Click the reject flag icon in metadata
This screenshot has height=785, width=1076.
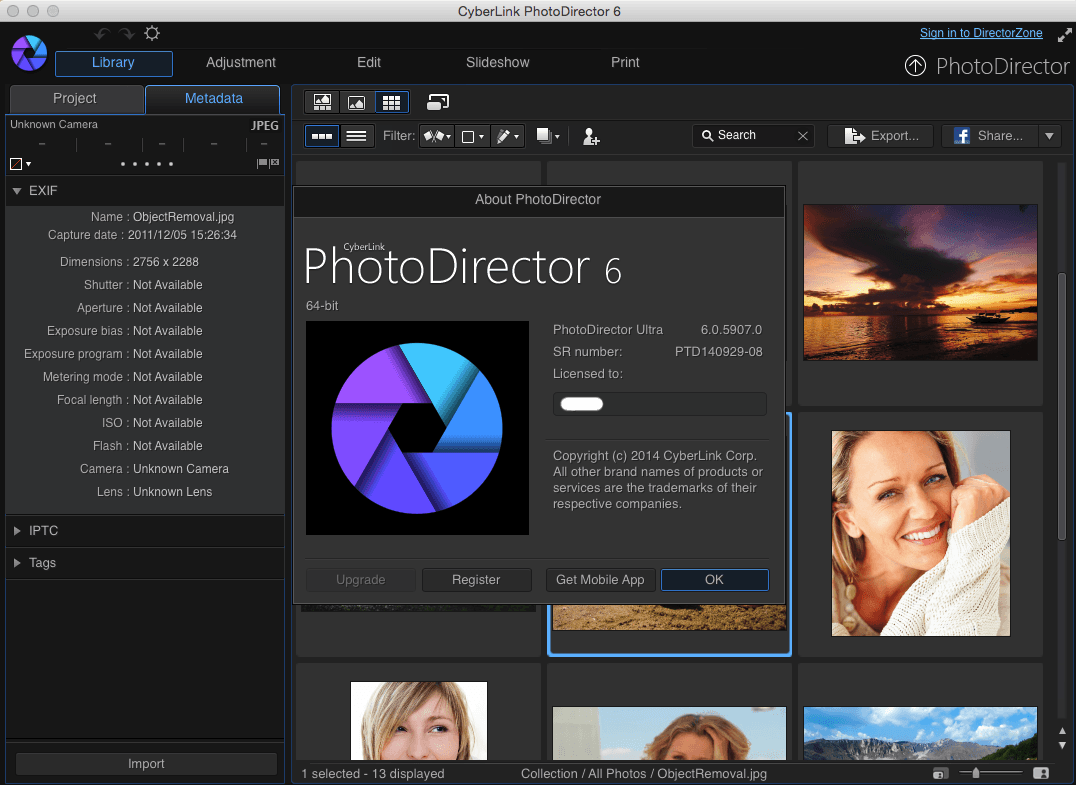tap(274, 163)
